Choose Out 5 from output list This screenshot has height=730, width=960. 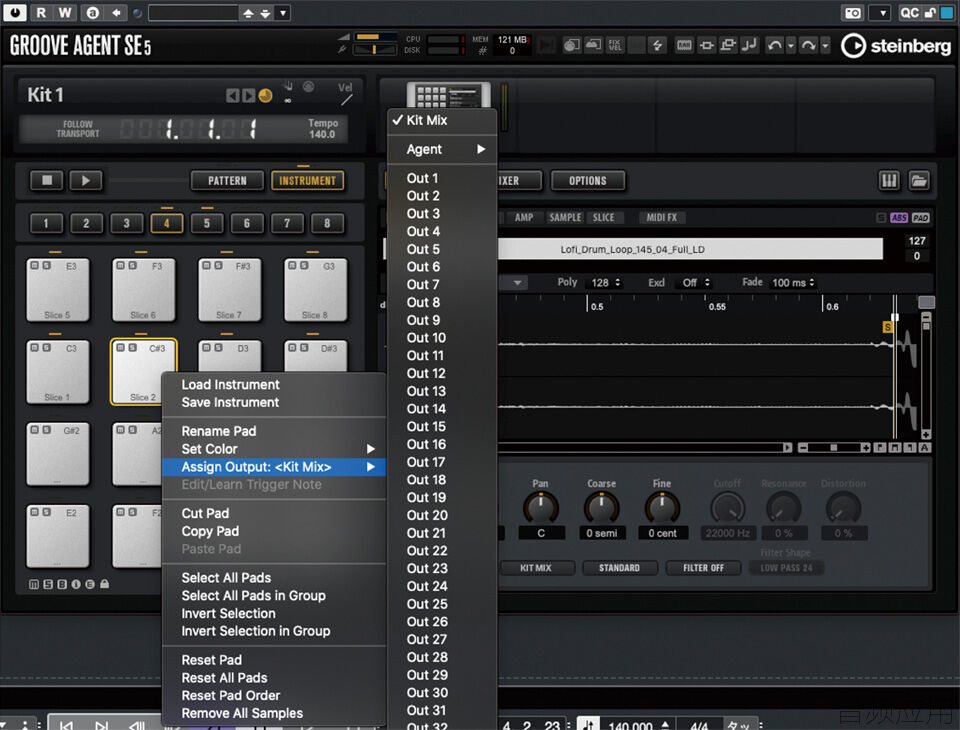(x=442, y=249)
